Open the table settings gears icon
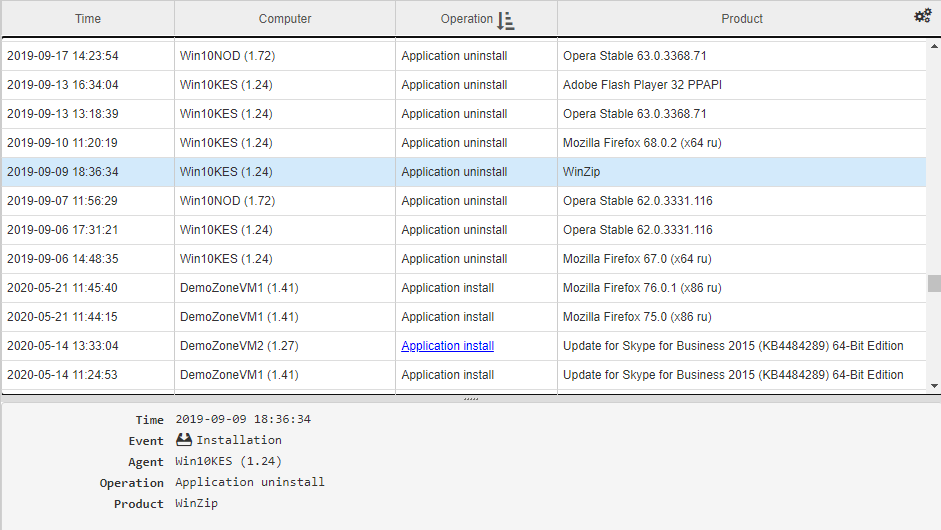 coord(922,16)
